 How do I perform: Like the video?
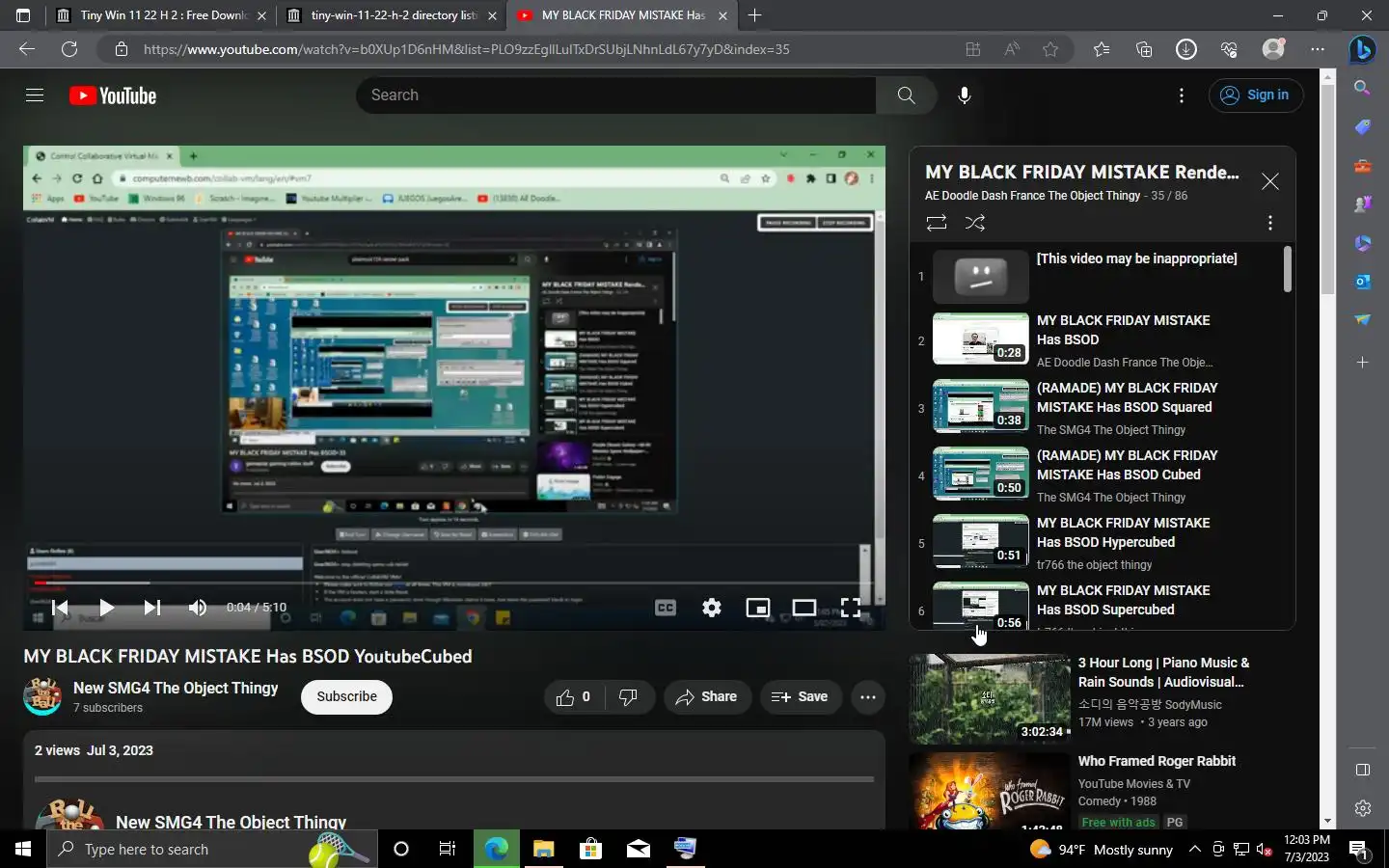pos(573,697)
